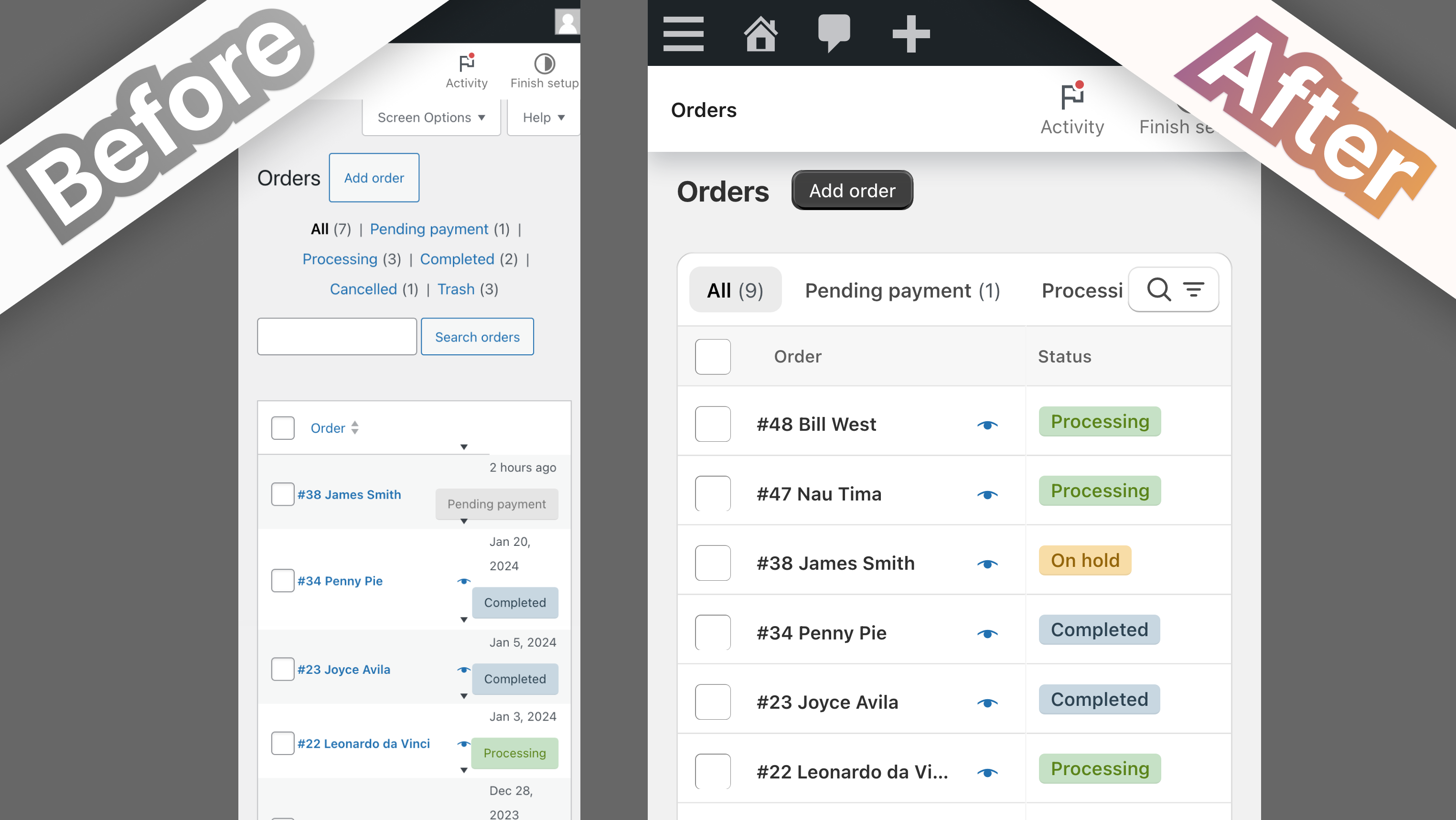Screen dimensions: 1456x820
Task: Tick checkbox for #22 Leonardo da Vi... After panel
Action: (x=712, y=771)
